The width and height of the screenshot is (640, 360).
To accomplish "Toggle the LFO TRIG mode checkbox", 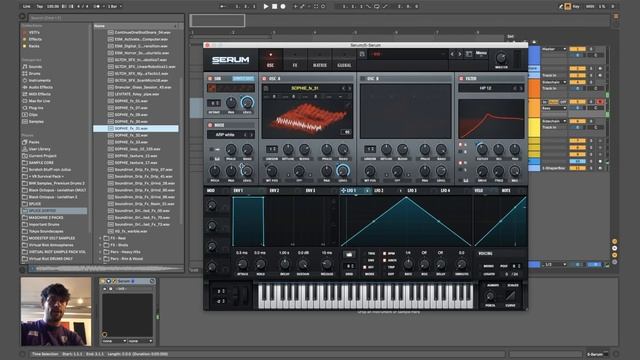I will [x=365, y=253].
